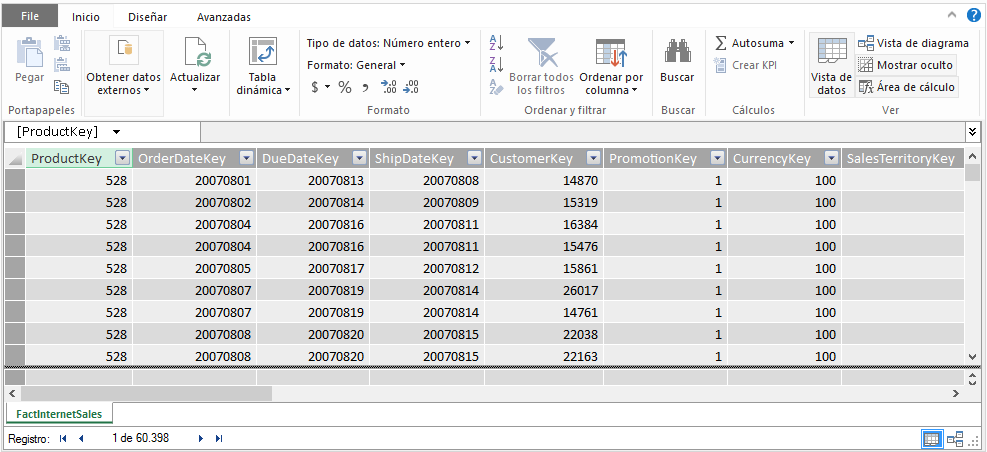Image resolution: width=987 pixels, height=452 pixels.
Task: Open the help question mark icon
Action: point(973,16)
